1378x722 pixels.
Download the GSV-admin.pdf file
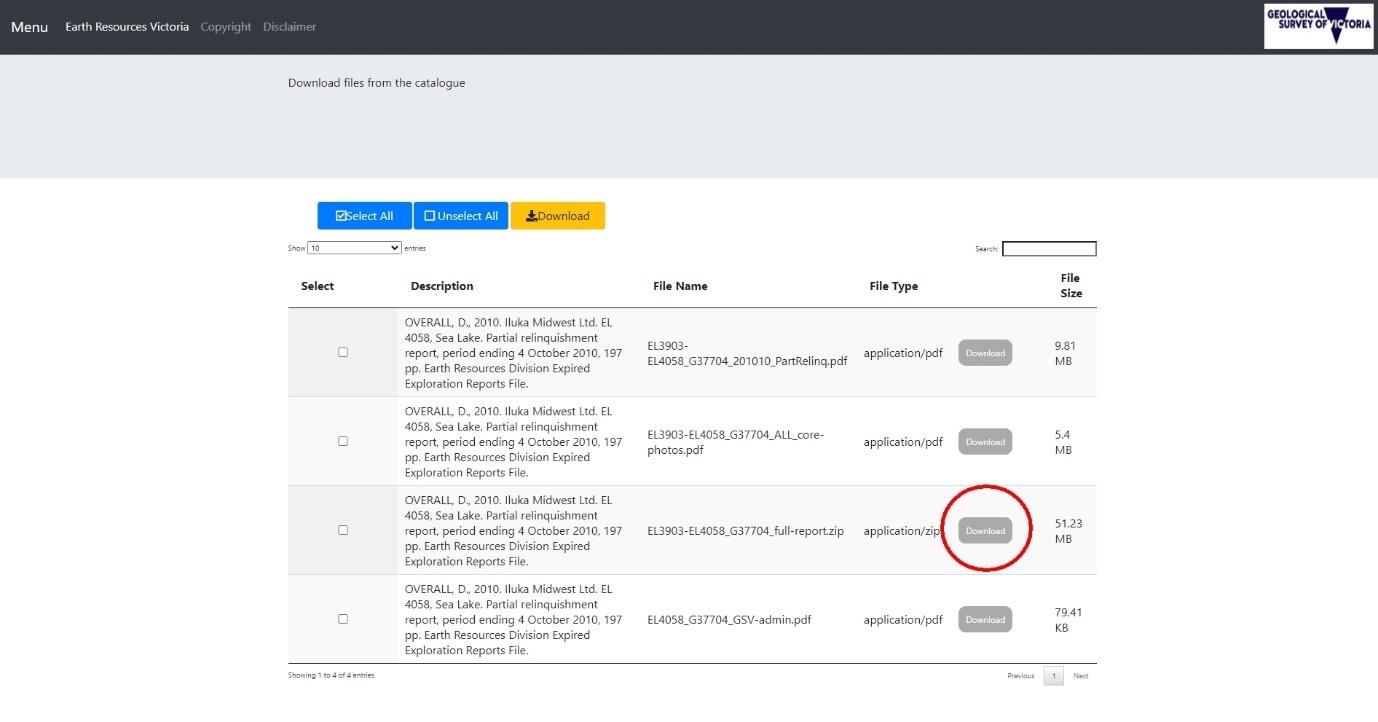[985, 620]
